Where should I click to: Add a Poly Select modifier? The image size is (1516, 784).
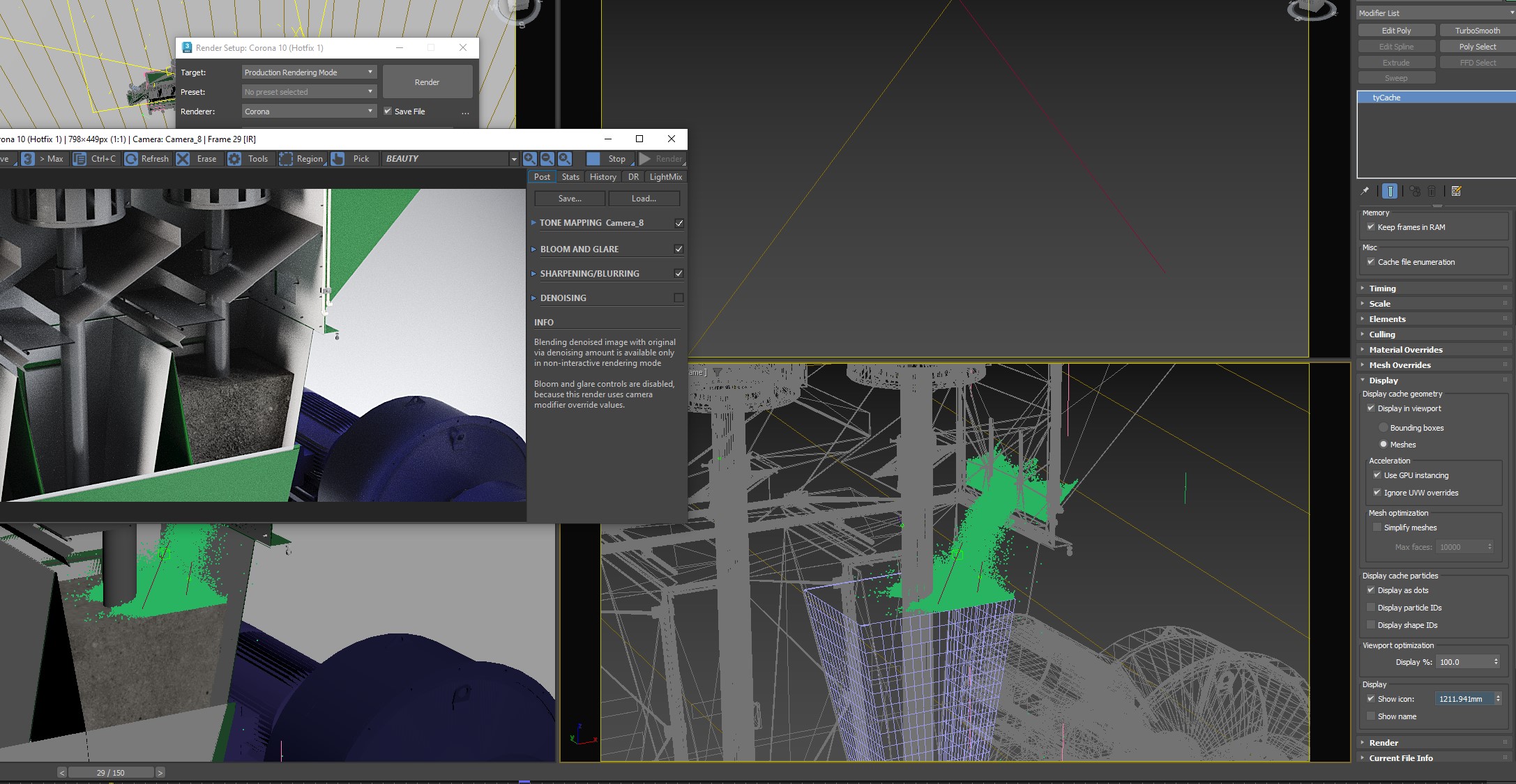[x=1477, y=47]
